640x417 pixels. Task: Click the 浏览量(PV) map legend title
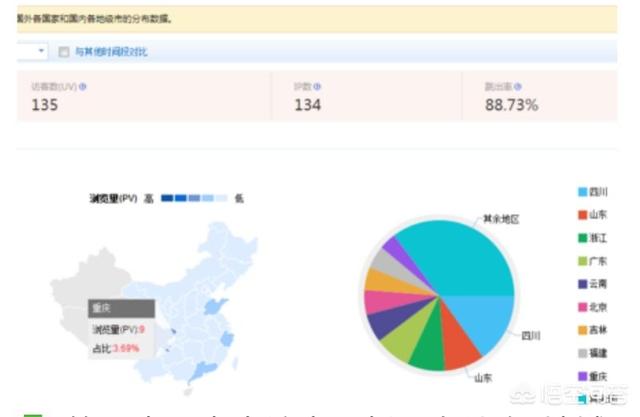tap(113, 199)
